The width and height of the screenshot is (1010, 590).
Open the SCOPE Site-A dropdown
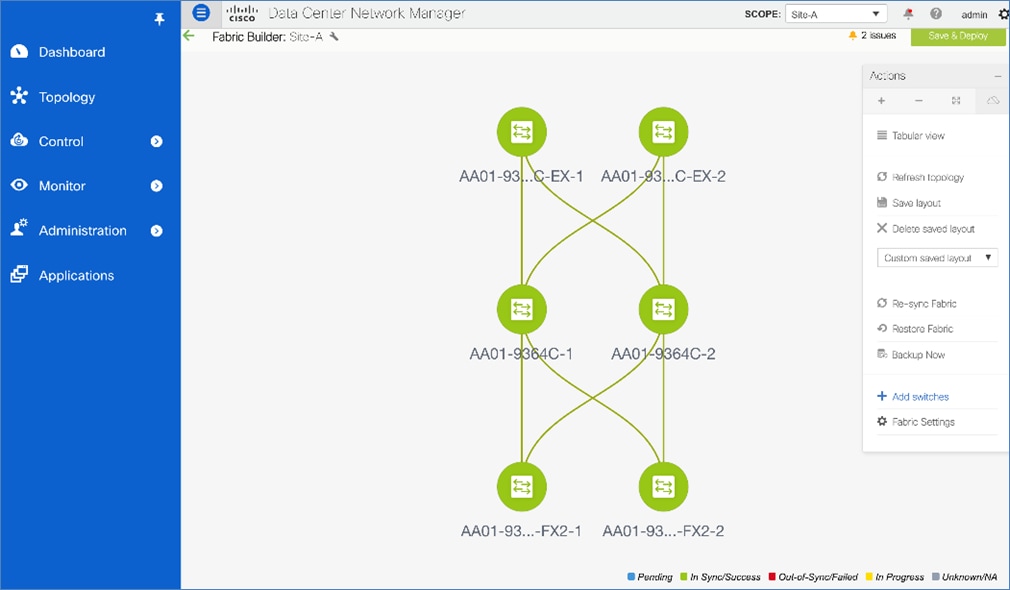(x=835, y=14)
